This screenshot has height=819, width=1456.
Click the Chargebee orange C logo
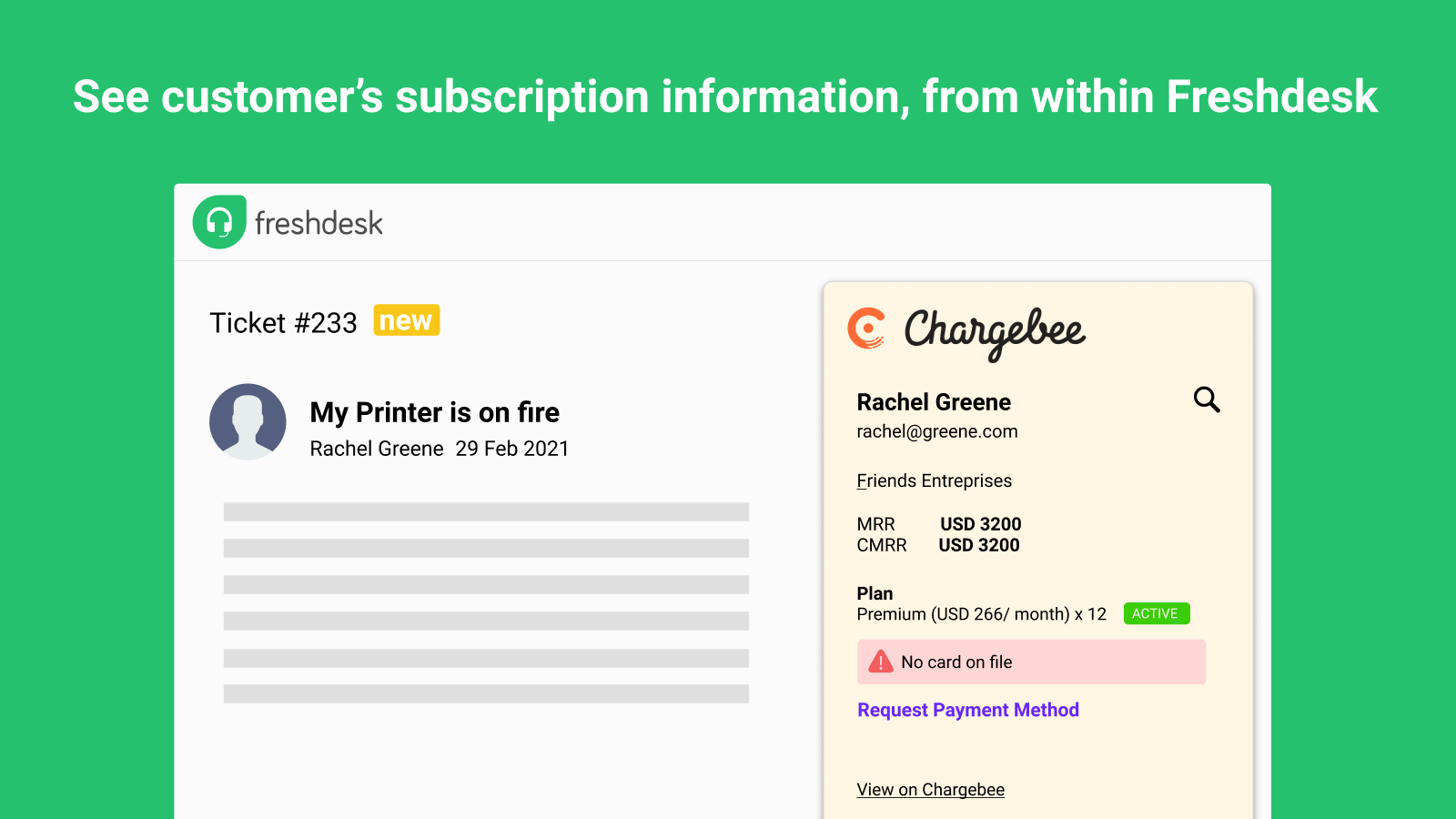(866, 329)
